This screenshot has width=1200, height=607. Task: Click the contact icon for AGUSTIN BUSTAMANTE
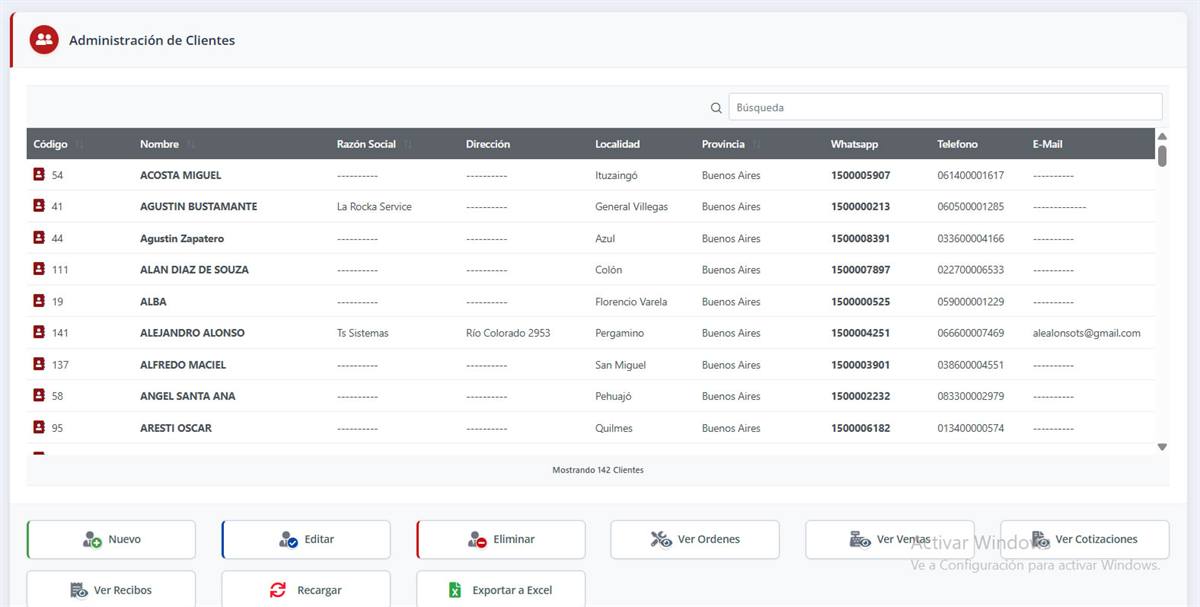[39, 206]
